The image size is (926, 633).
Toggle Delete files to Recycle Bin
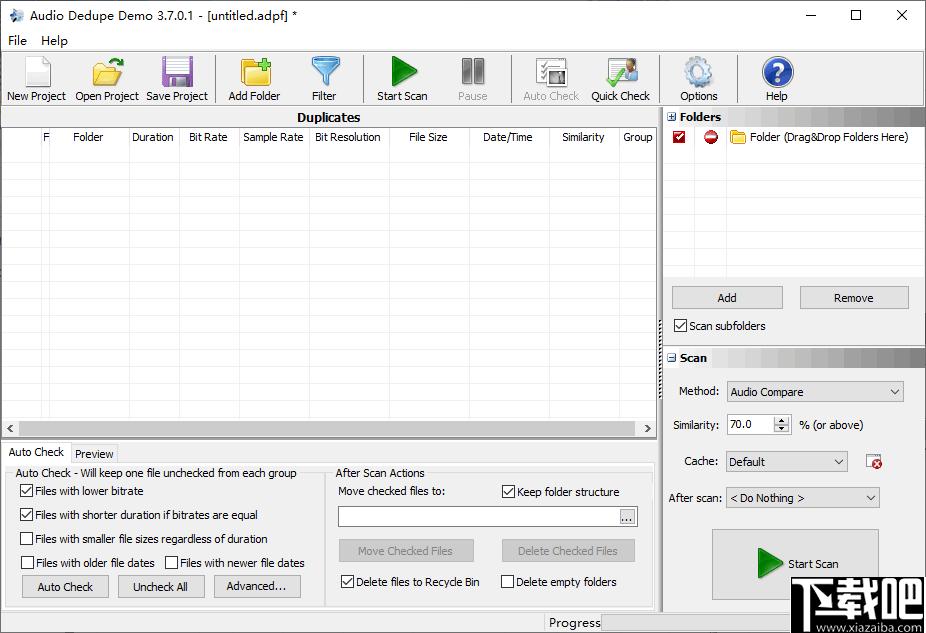tap(347, 582)
